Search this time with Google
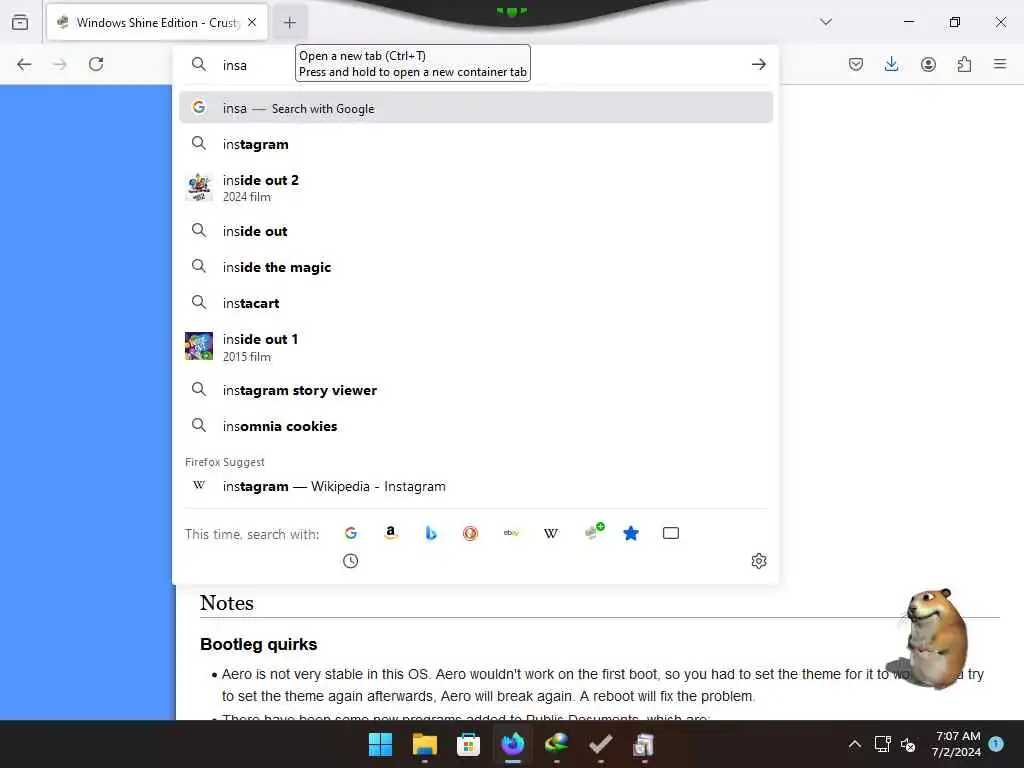This screenshot has width=1024, height=768. pos(351,533)
